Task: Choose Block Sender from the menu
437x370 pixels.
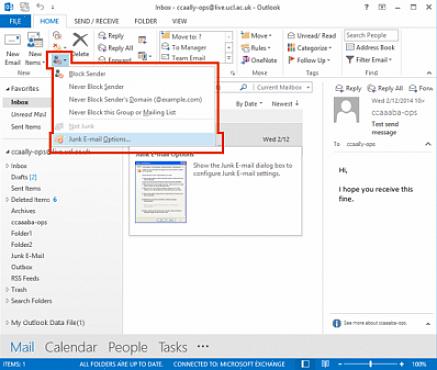Action: click(133, 74)
